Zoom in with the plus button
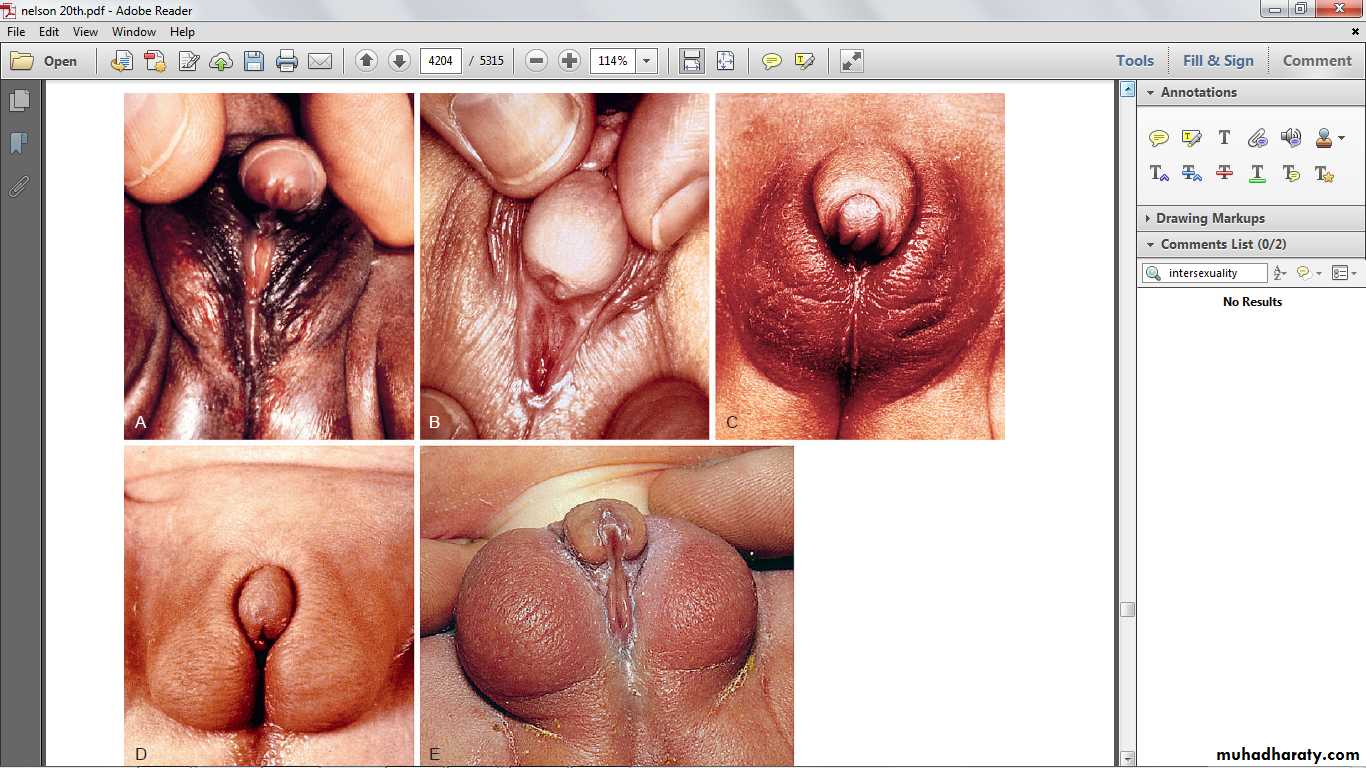This screenshot has height=768, width=1366. [569, 61]
